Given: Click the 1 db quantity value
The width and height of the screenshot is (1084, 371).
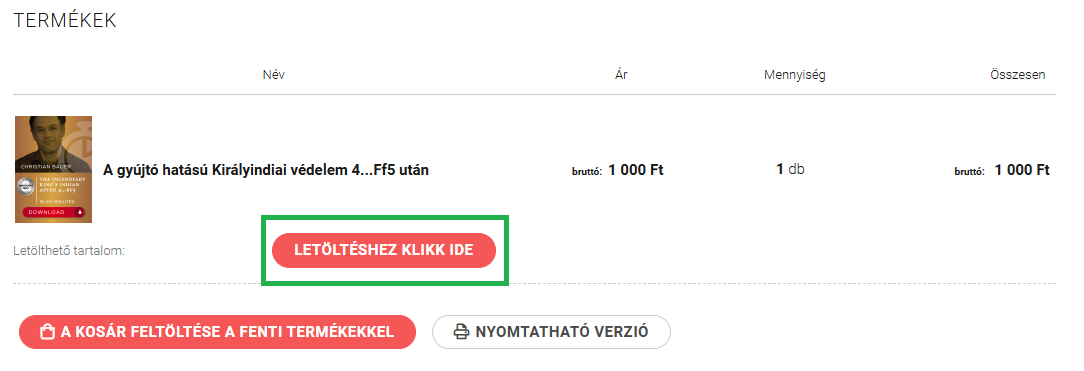Looking at the screenshot, I should 790,169.
